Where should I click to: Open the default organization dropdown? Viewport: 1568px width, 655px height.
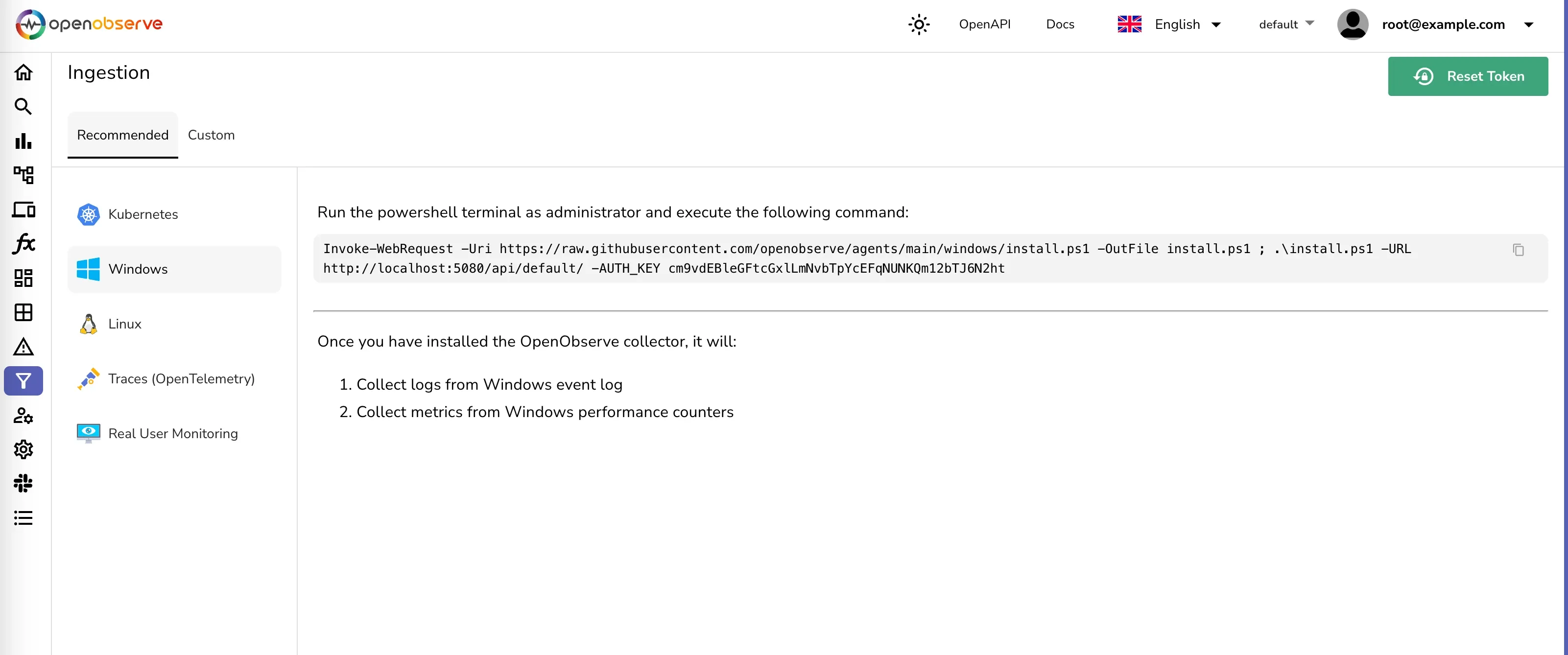(x=1285, y=24)
